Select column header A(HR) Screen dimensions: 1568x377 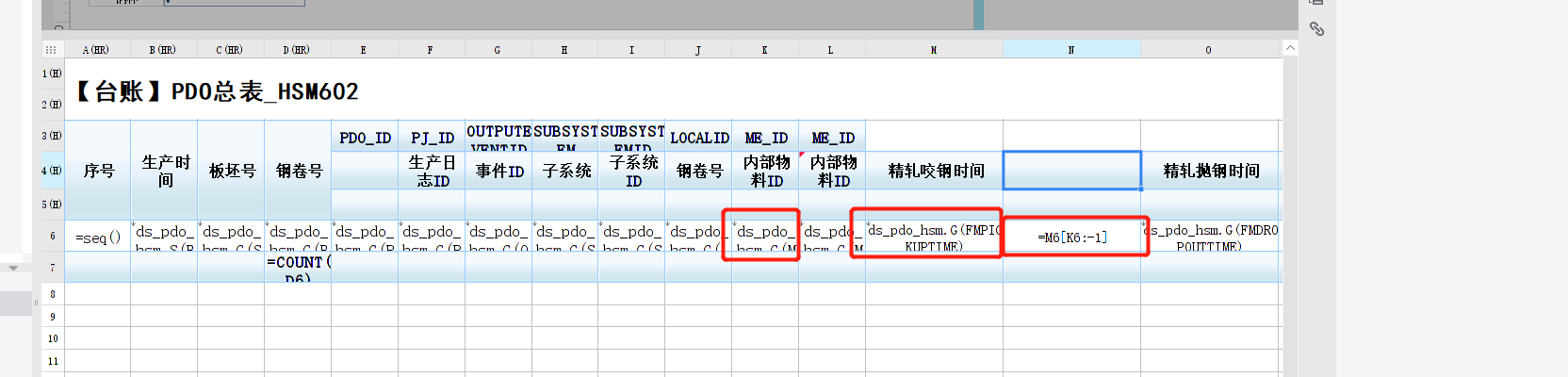click(96, 50)
